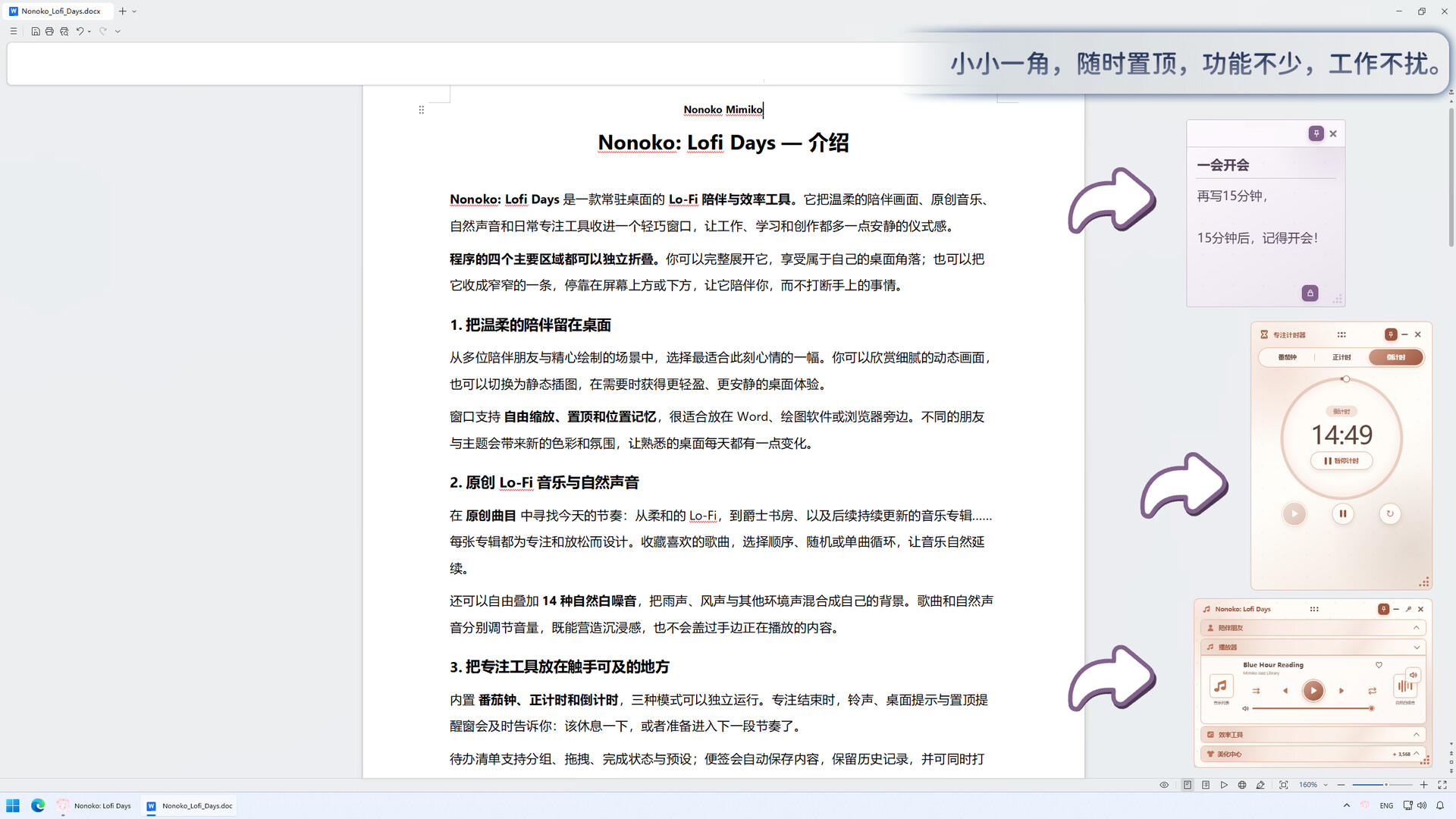Click the paragraph handle beside Nonoko Mimiko line
The height and width of the screenshot is (819, 1456).
point(422,110)
